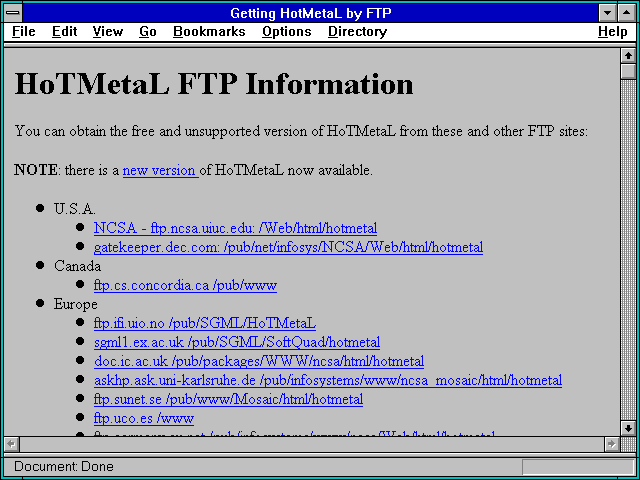
Task: Click the horizontal scrollbar right arrow
Action: 611,444
